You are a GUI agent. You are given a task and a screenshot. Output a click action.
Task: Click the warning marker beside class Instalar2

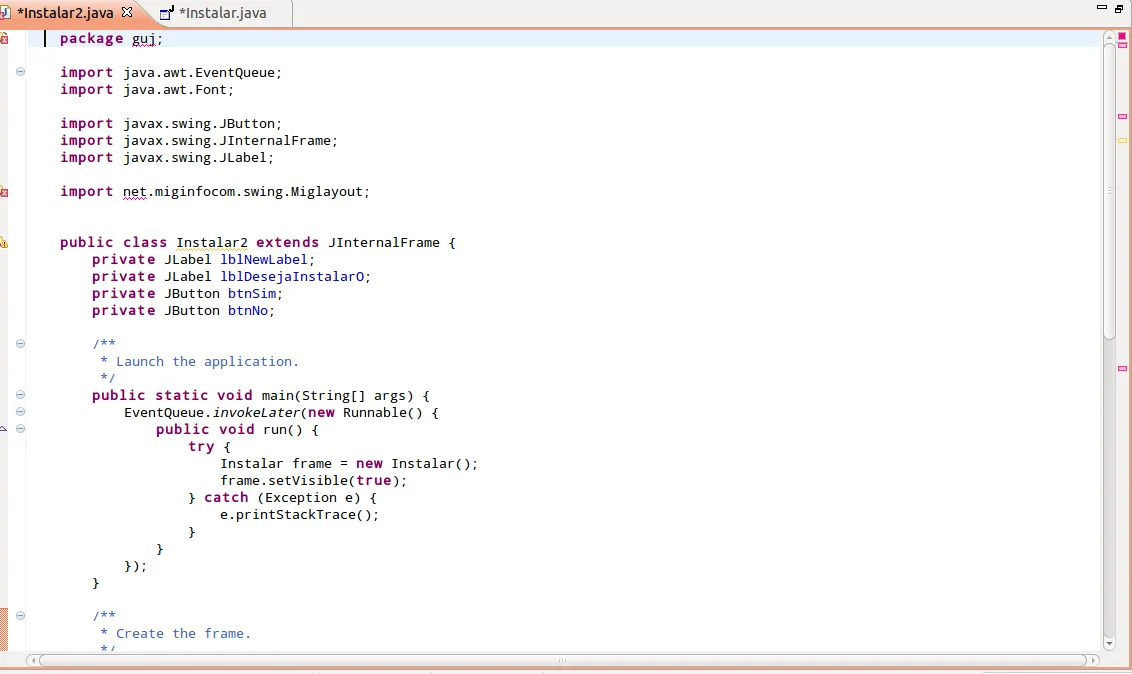click(4, 243)
